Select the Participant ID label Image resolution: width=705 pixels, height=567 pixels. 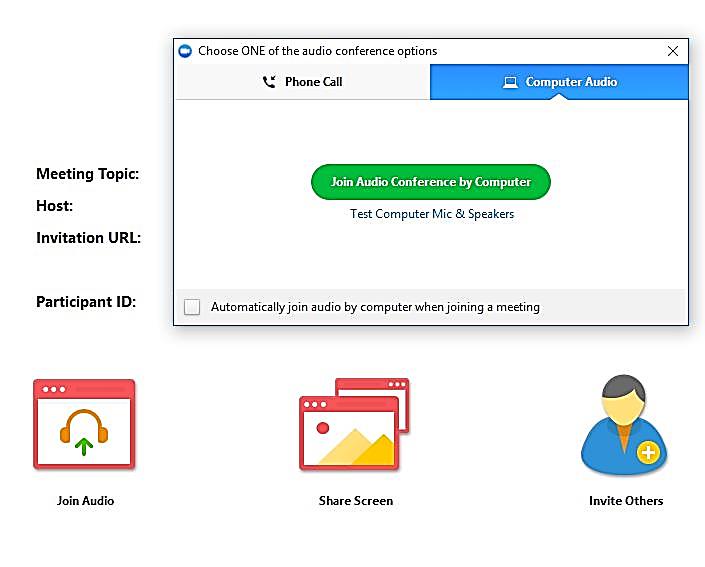point(86,302)
